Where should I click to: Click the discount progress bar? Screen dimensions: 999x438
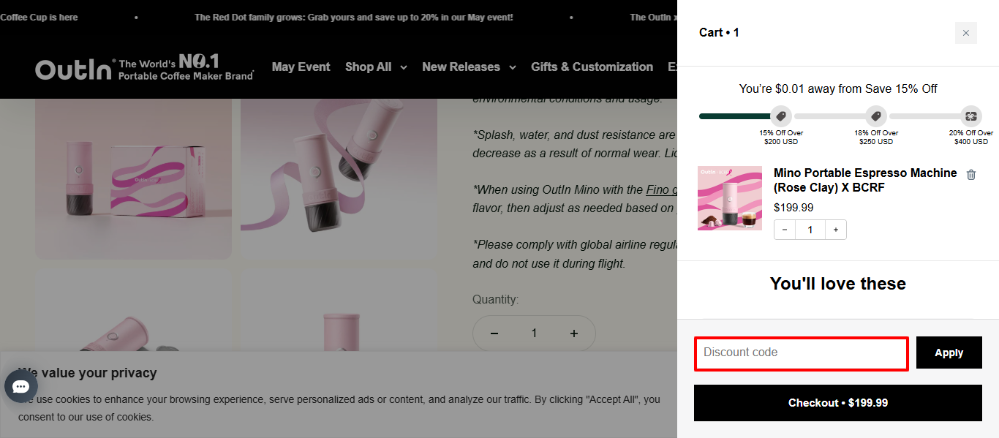pyautogui.click(x=840, y=116)
